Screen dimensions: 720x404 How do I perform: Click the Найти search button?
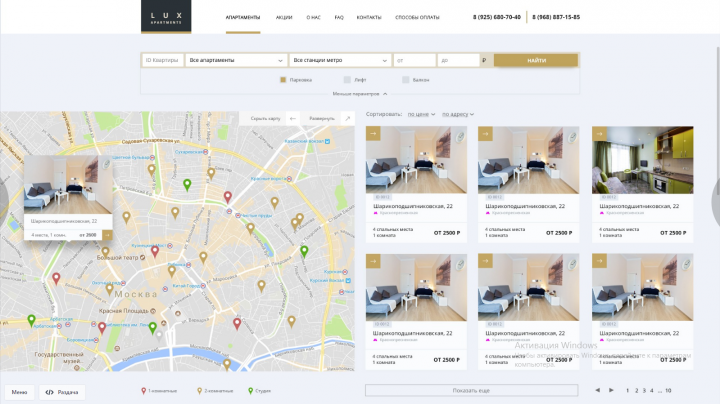click(536, 60)
